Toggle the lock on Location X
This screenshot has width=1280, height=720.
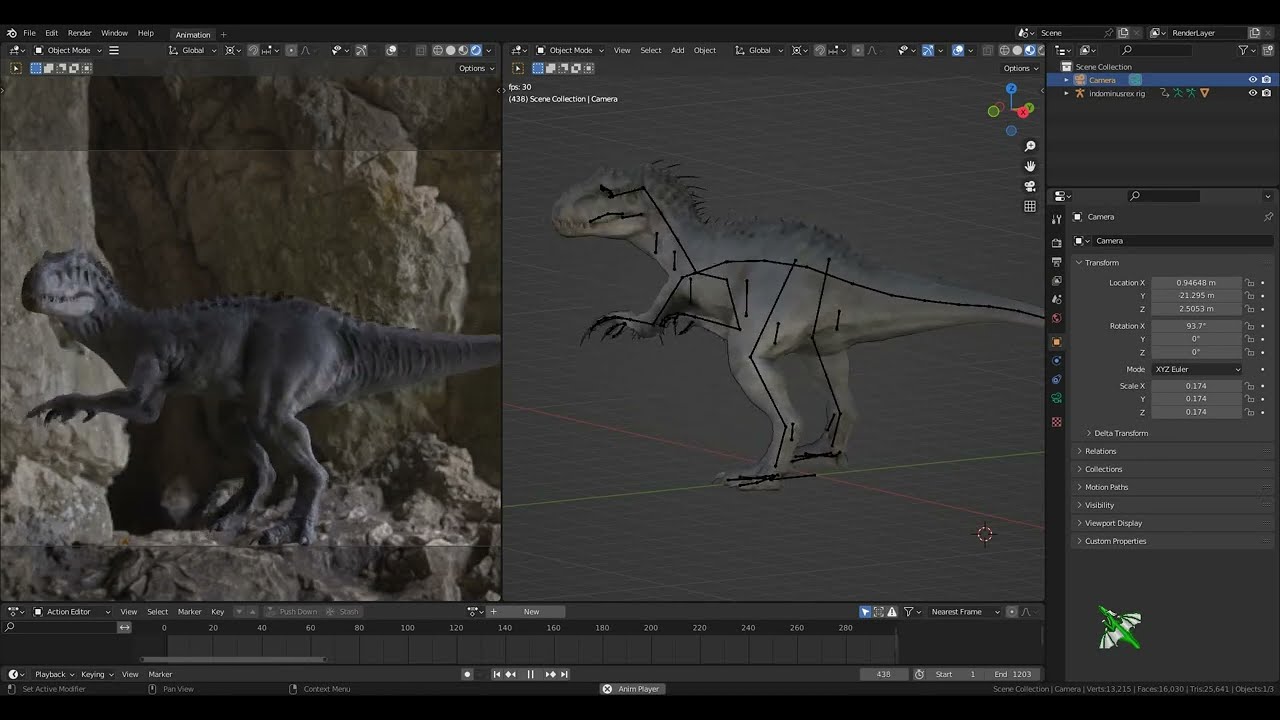click(x=1249, y=283)
